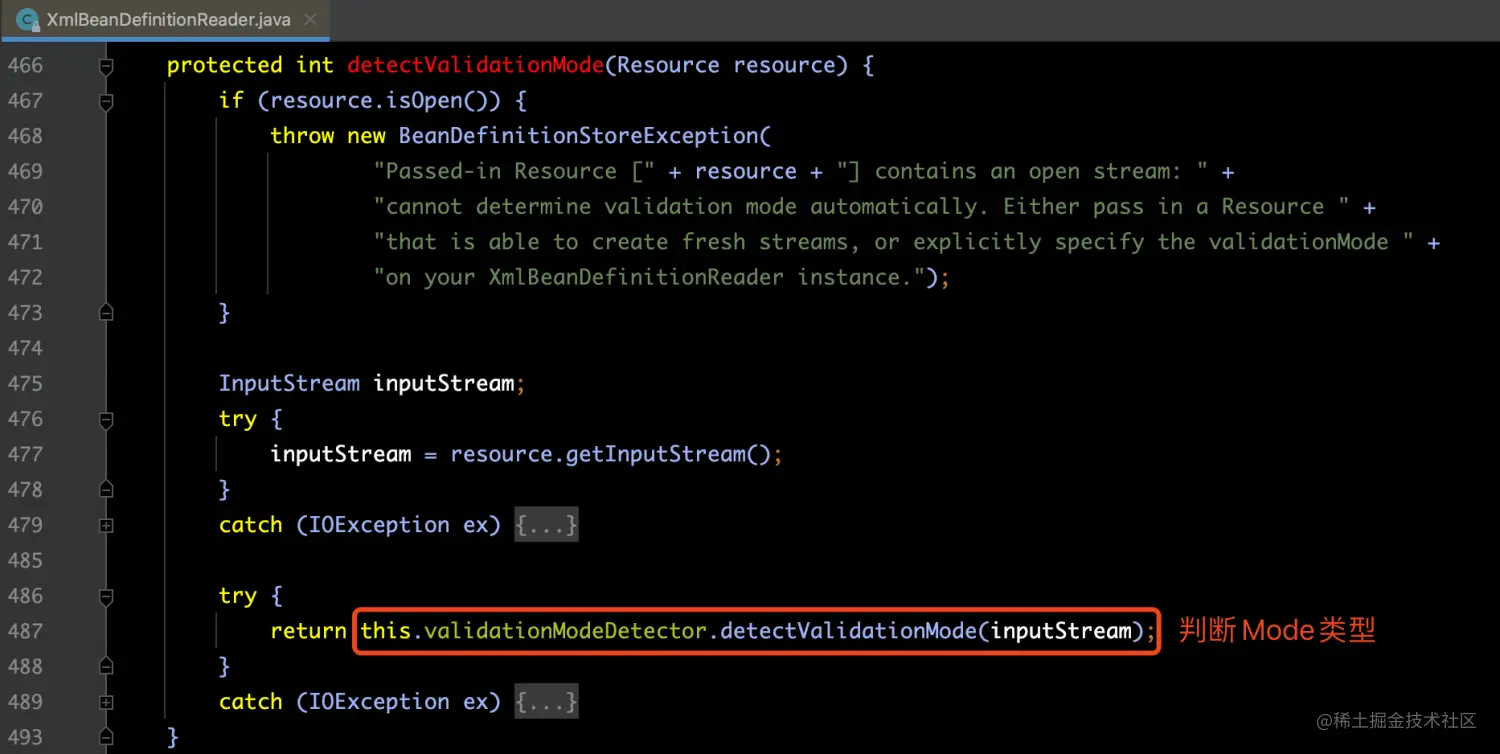The image size is (1500, 754).
Task: Expand the folded catch block at line 489
Action: (106, 702)
